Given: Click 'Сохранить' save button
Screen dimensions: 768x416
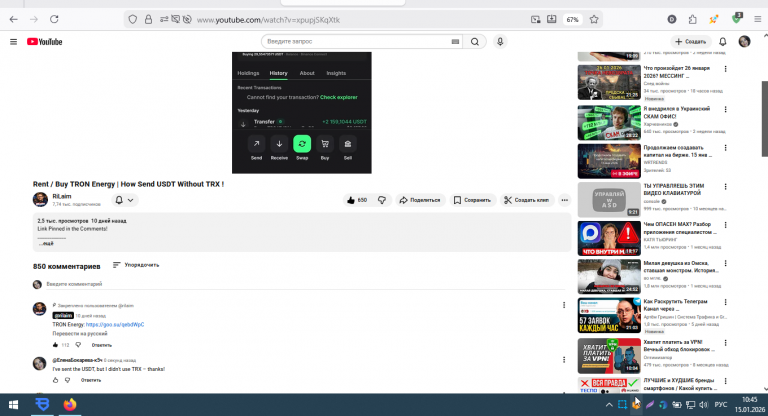Looking at the screenshot, I should tap(472, 200).
